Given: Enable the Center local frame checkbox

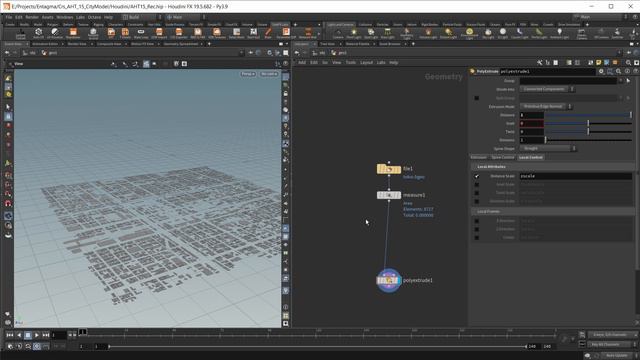Looking at the screenshot, I should [477, 237].
